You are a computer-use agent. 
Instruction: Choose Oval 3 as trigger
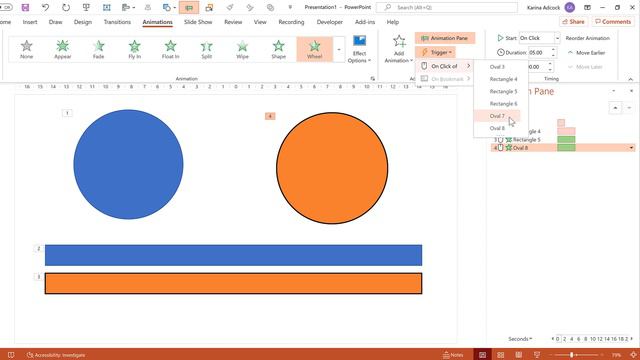497,67
